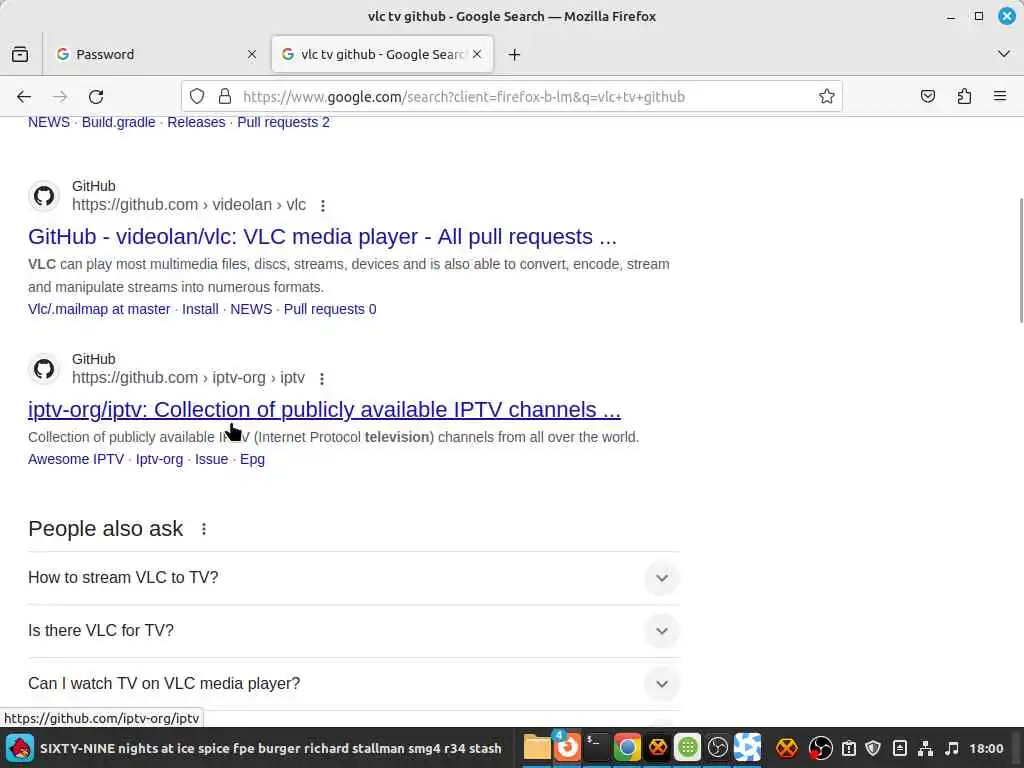Switch to the Password tab
Screen dimensions: 1024x768
click(155, 54)
